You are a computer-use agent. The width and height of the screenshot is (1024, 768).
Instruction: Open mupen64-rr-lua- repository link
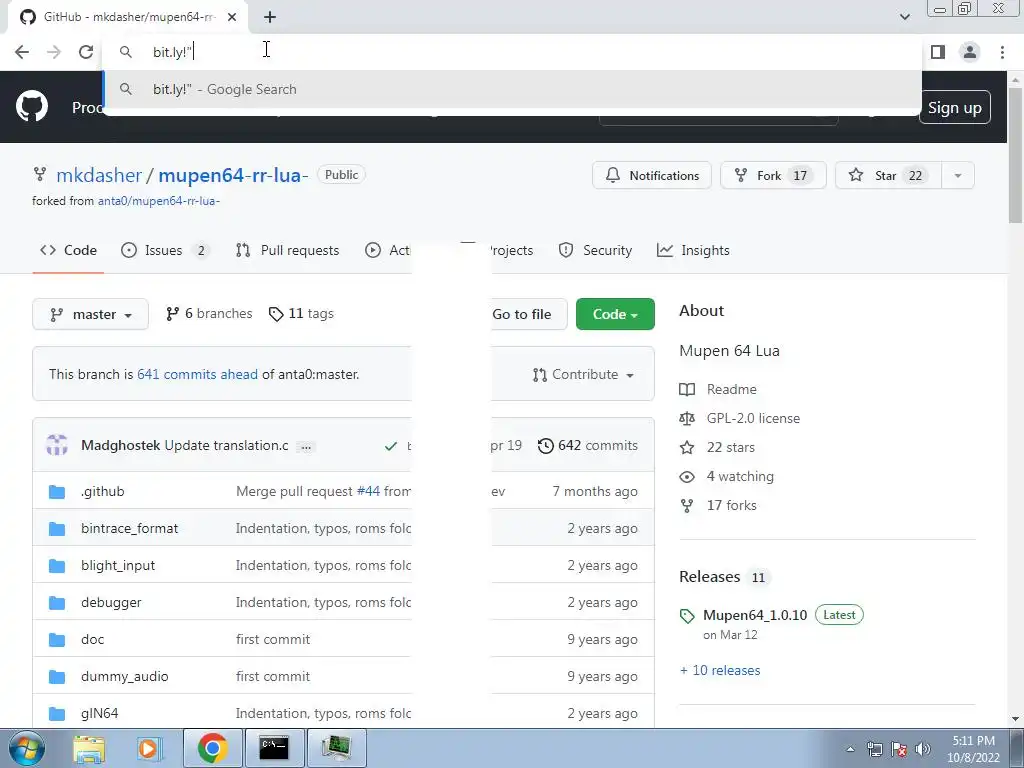point(233,175)
